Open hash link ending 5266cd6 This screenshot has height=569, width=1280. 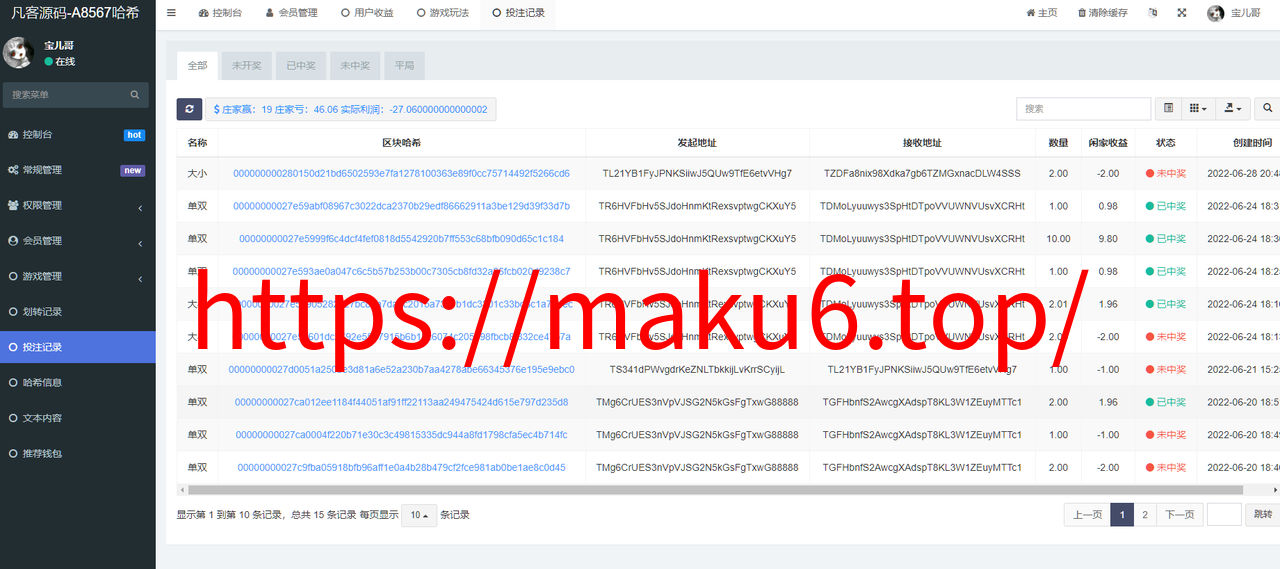(401, 174)
